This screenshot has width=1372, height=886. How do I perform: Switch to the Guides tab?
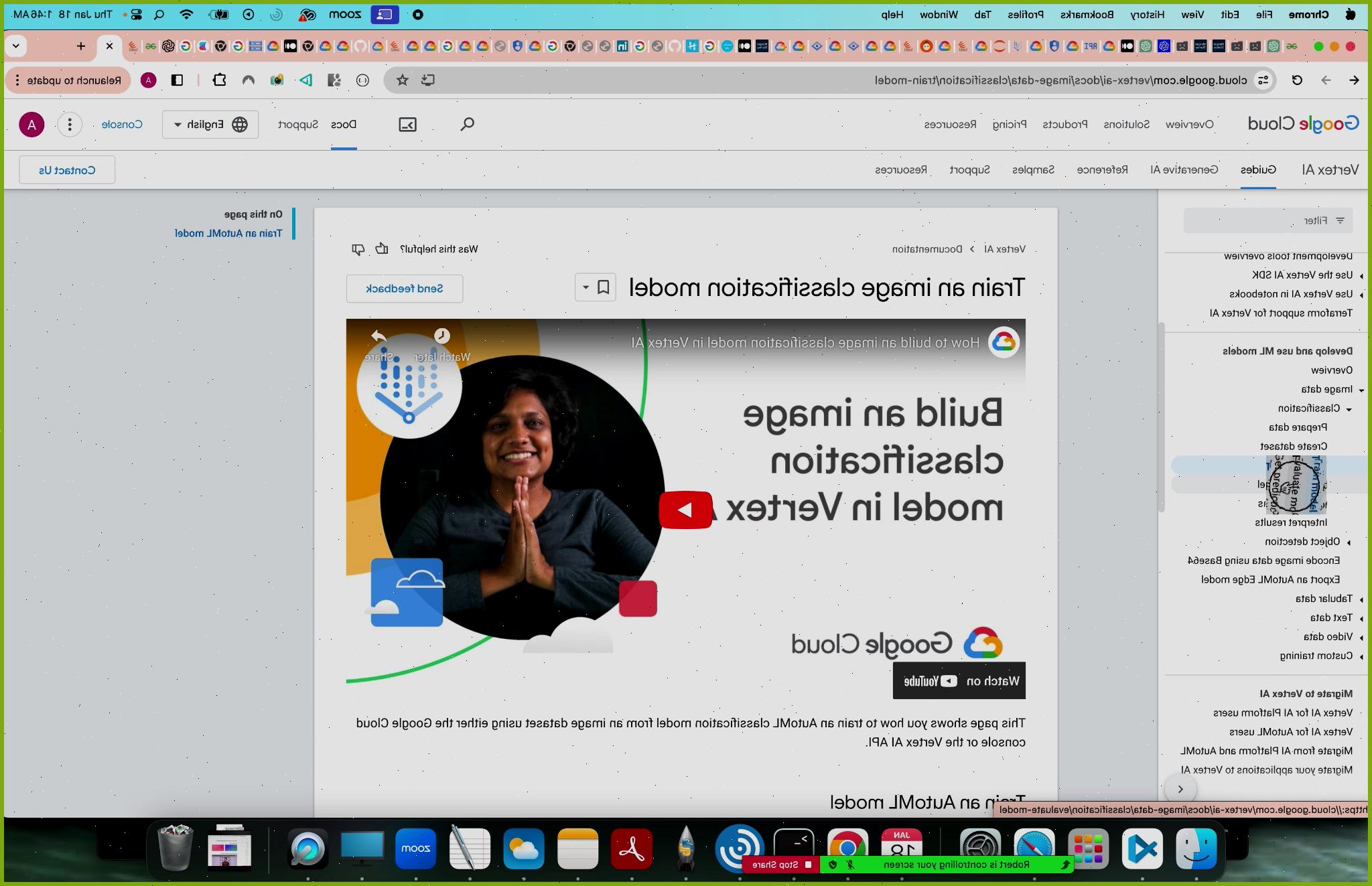[x=1258, y=169]
